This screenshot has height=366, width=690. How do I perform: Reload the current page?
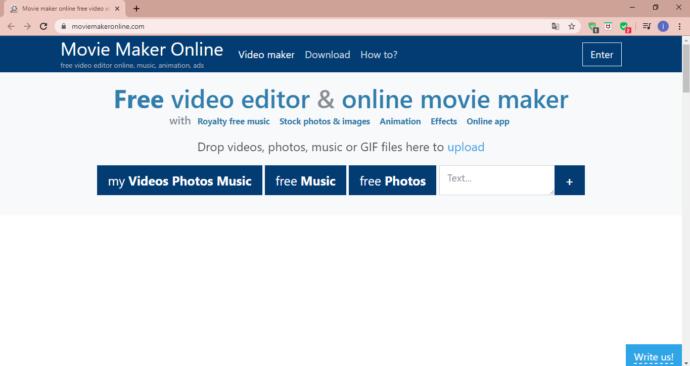click(43, 26)
